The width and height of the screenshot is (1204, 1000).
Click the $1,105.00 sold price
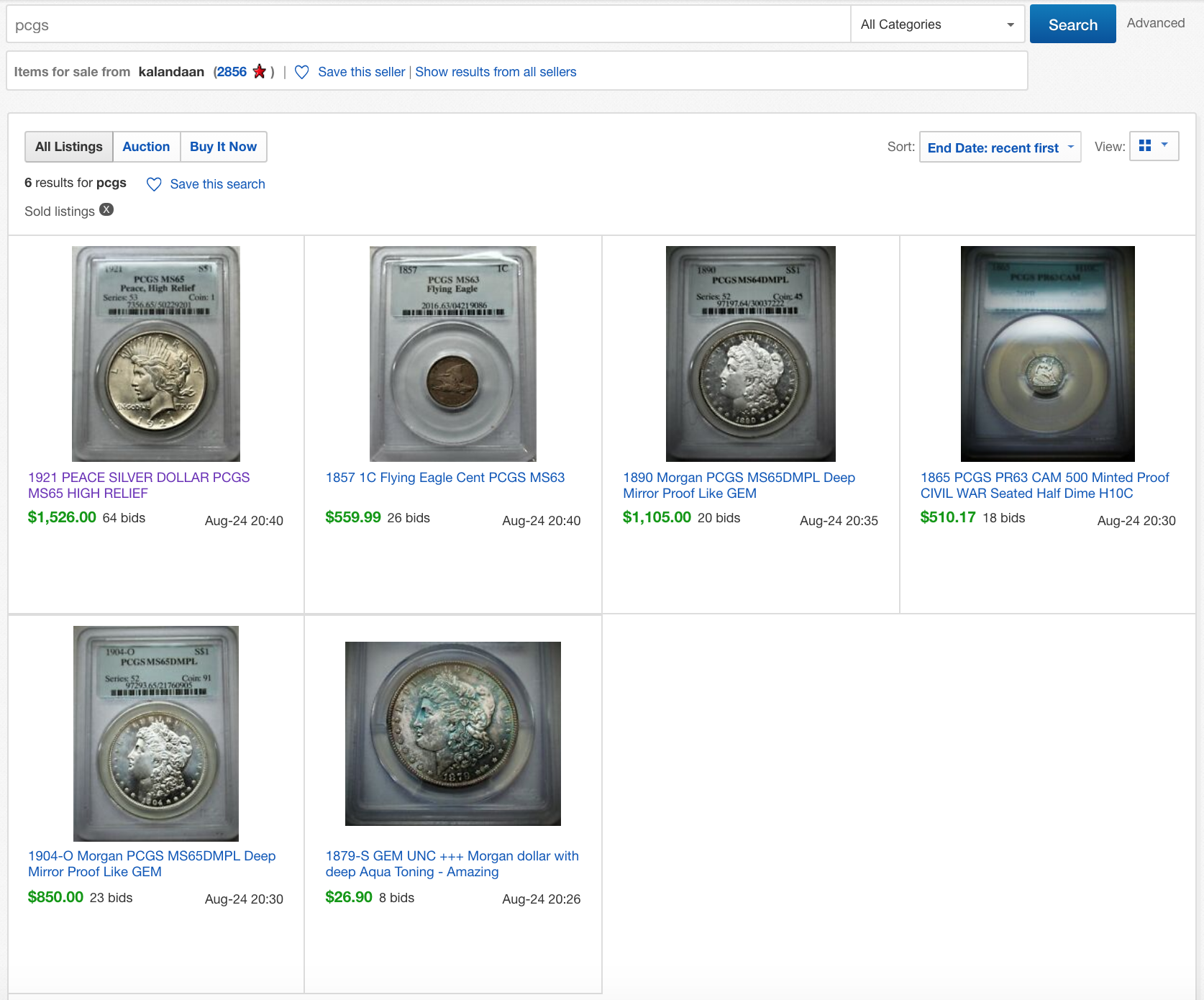coord(657,517)
